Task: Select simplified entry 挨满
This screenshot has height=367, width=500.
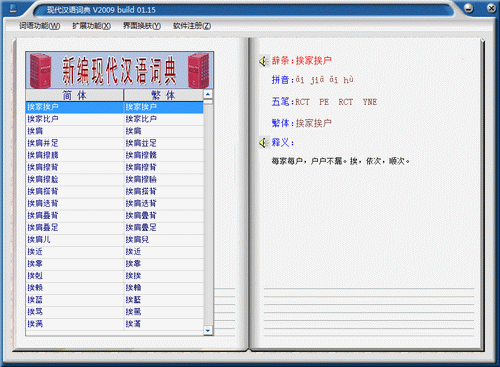Action: point(75,324)
